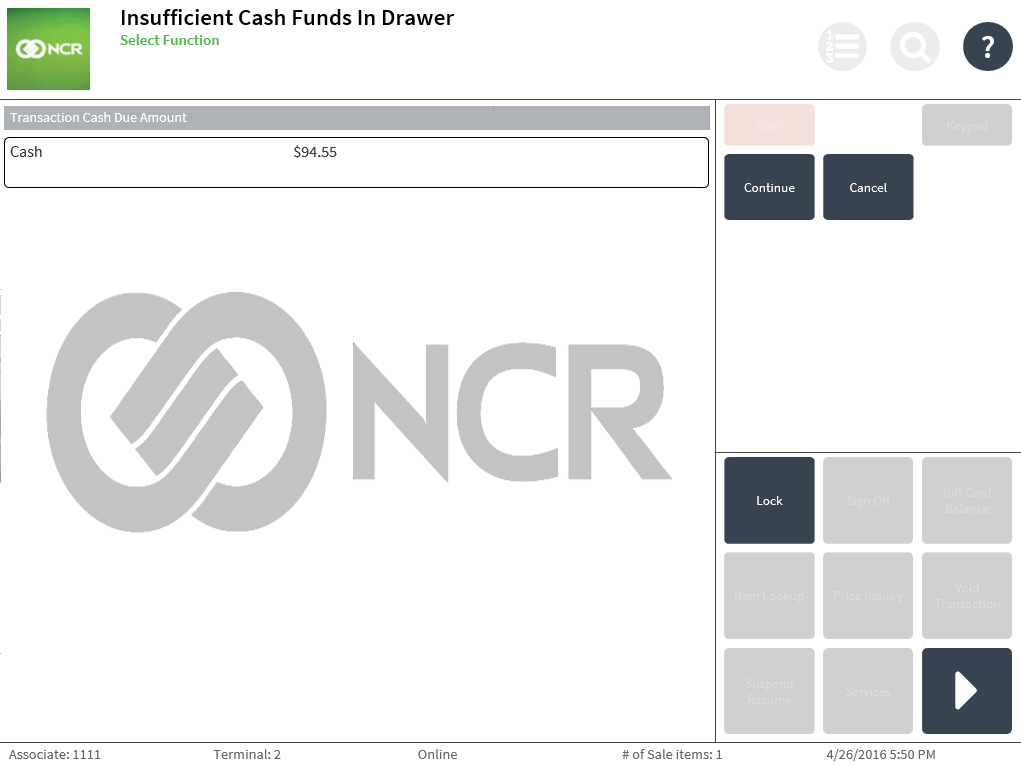Select the Cash $94.55 row
This screenshot has width=1021, height=766.
(356, 162)
